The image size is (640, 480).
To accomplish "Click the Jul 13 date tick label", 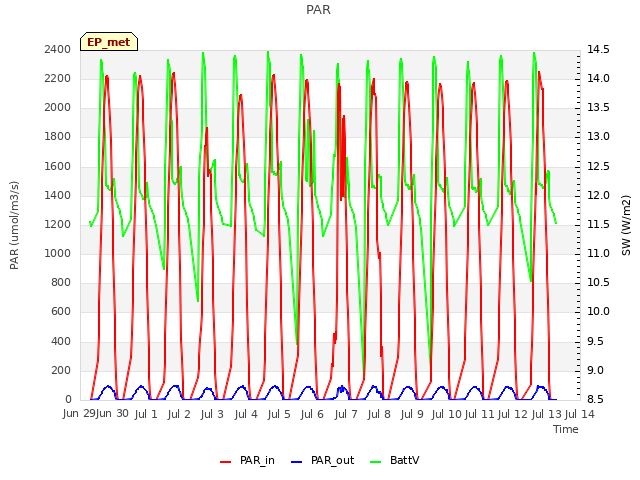I will [x=547, y=414].
